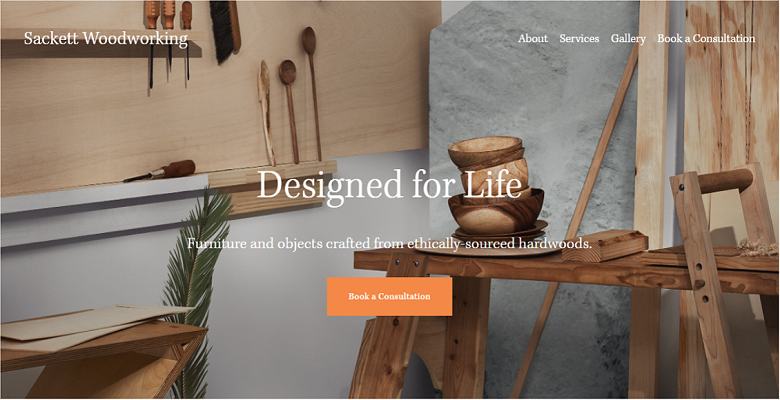Click the round-headed middle wooden spoon

click(290, 110)
